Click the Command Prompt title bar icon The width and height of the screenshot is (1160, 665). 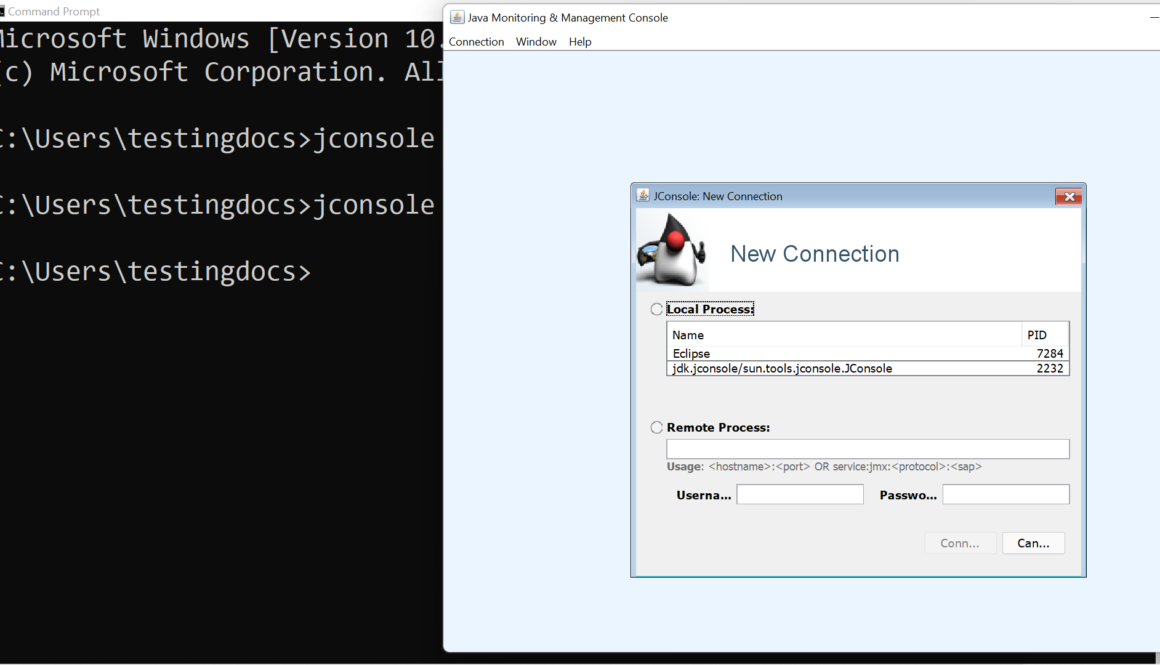click(x=2, y=11)
